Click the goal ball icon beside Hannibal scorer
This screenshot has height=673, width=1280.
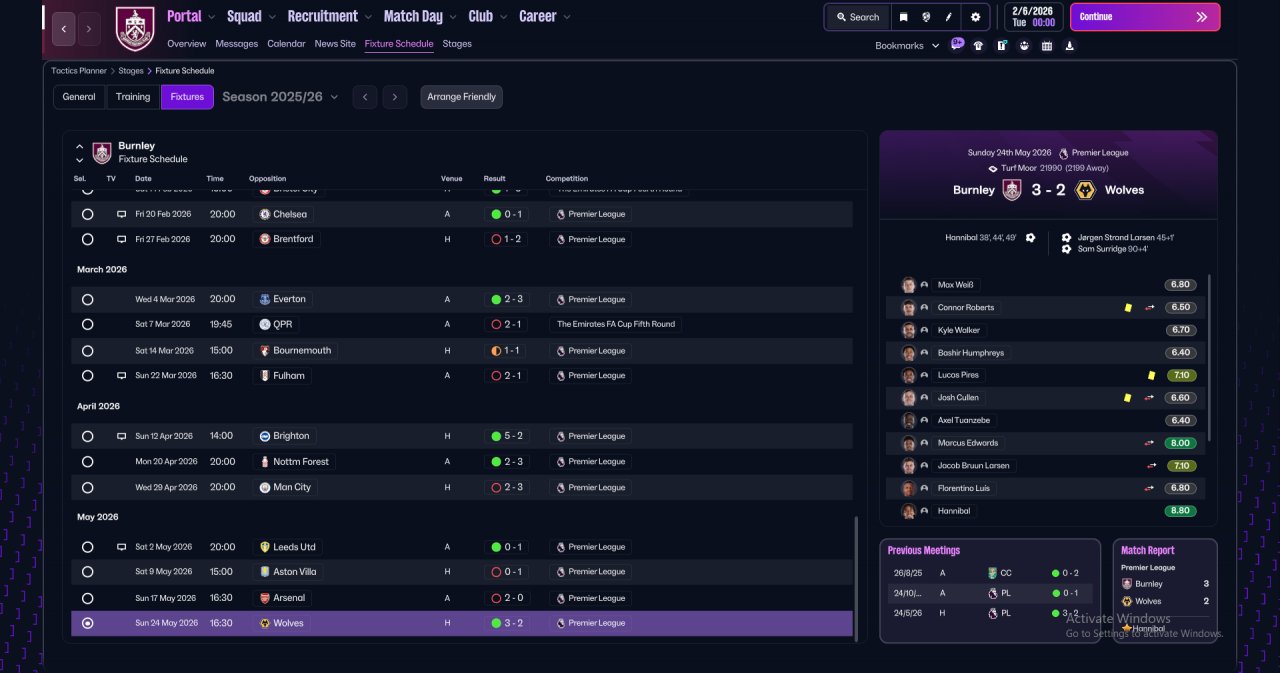(1030, 237)
